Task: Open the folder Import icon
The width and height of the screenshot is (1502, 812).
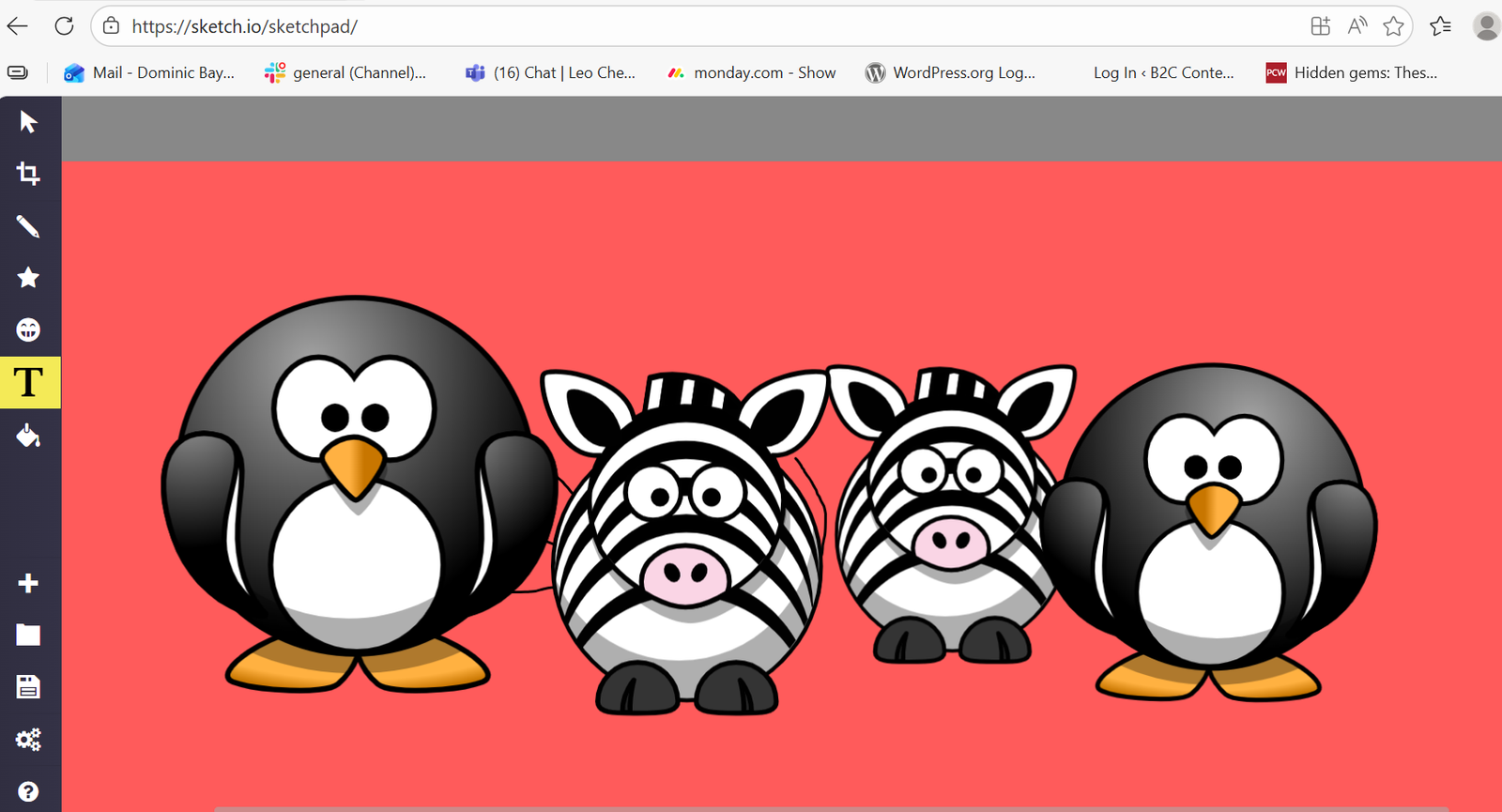Action: [x=28, y=636]
